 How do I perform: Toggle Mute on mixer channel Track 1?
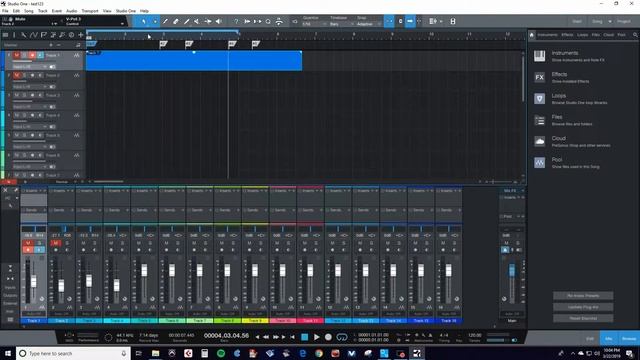(28, 243)
